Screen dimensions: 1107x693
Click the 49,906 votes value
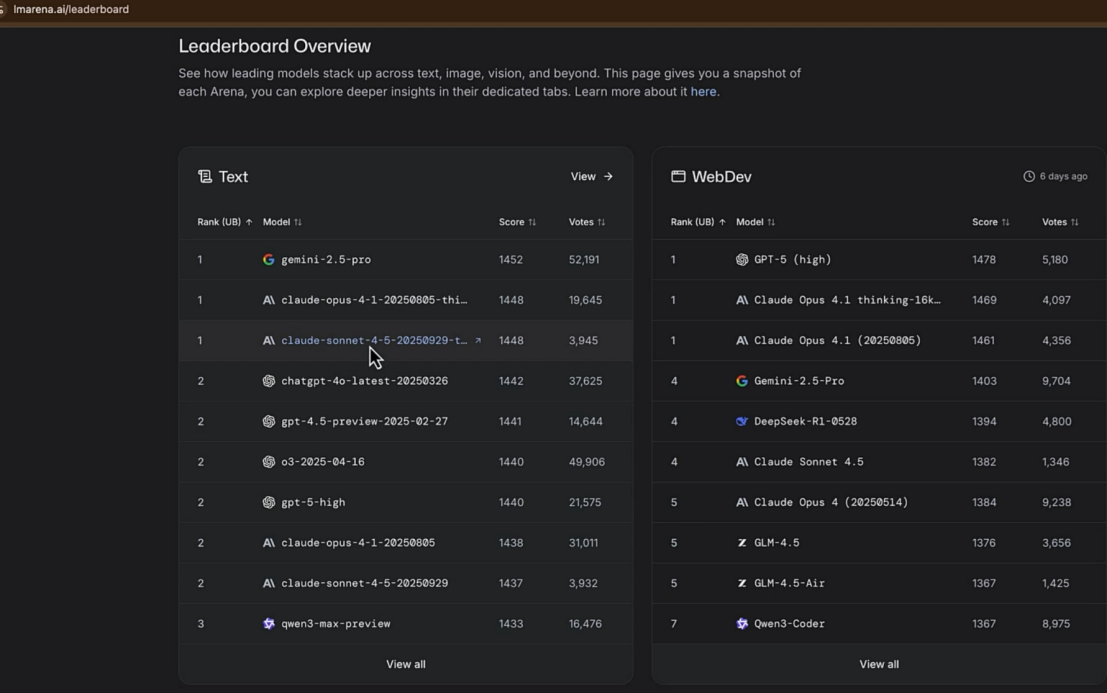[x=587, y=462]
